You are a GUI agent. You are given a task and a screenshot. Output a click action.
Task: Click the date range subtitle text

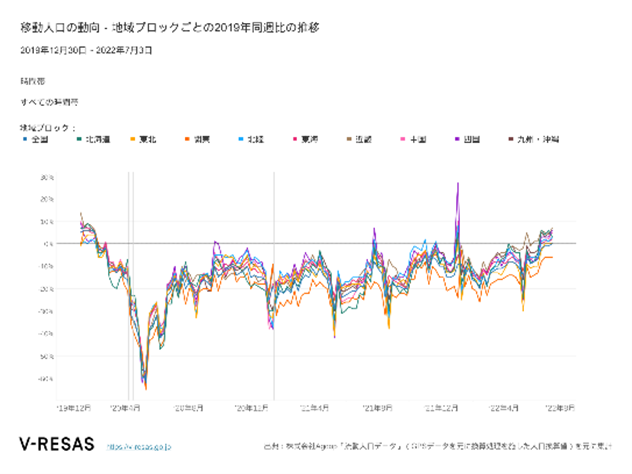86,48
